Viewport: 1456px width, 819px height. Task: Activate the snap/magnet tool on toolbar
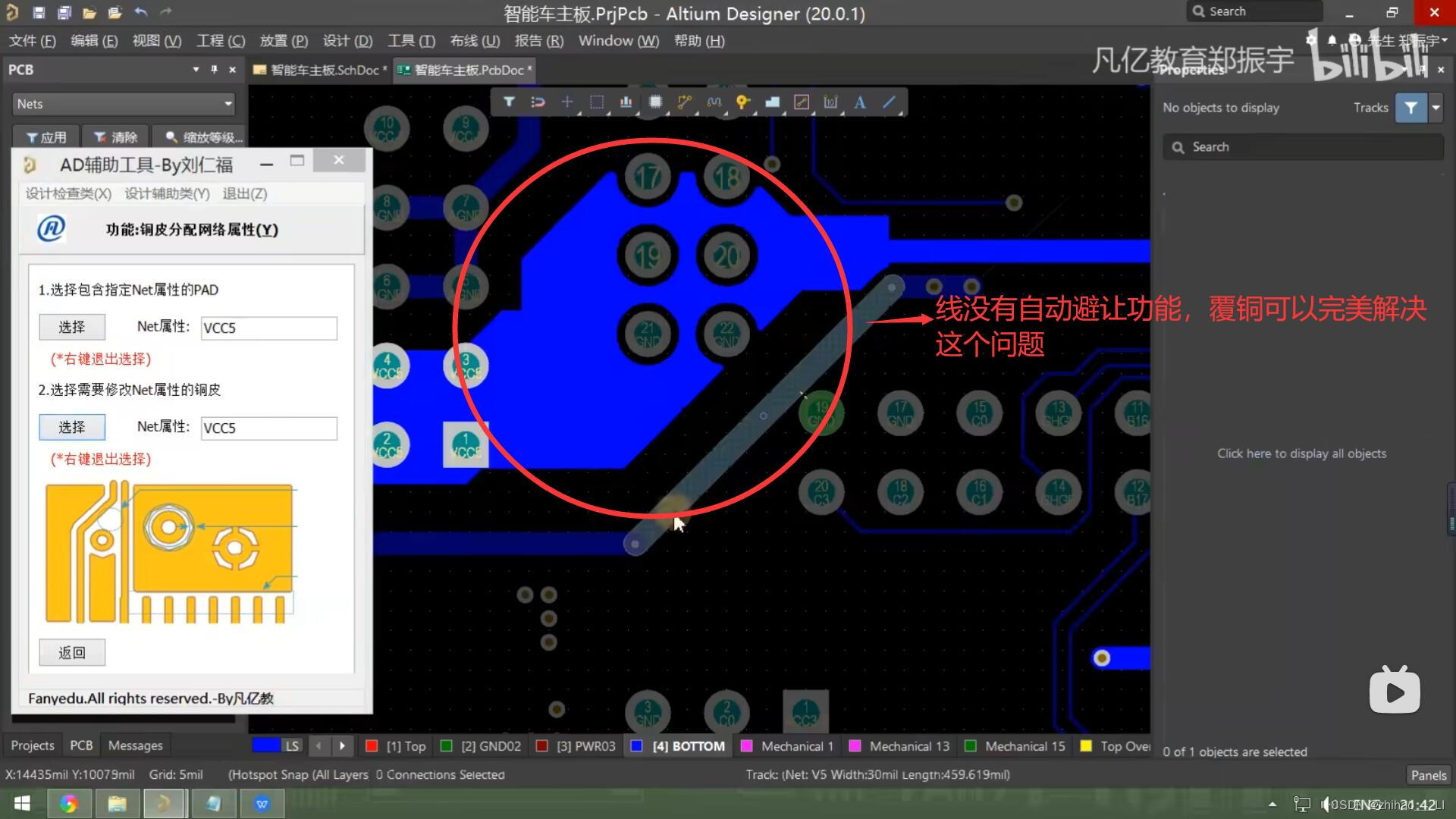[538, 102]
